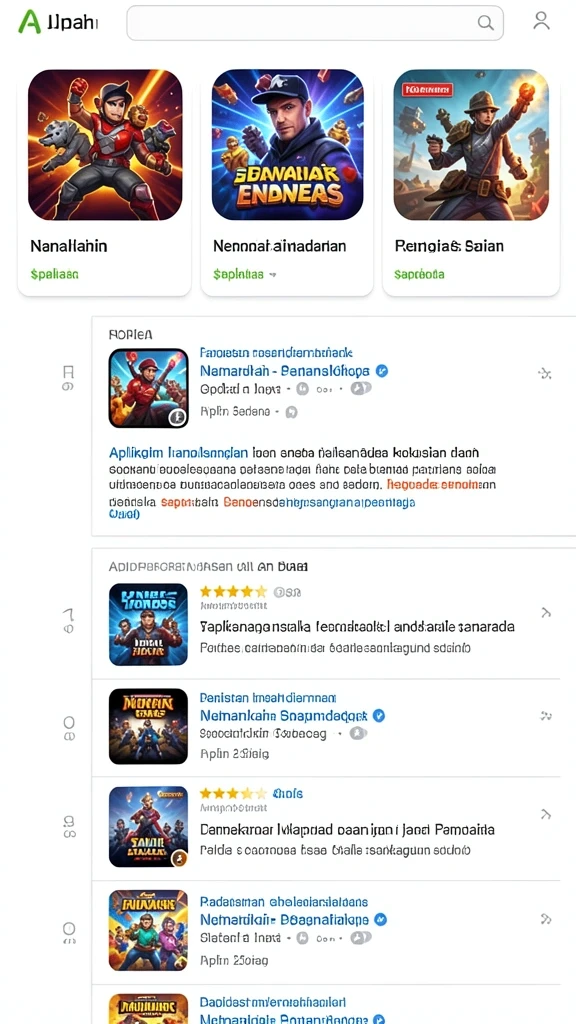The height and width of the screenshot is (1024, 576).
Task: Open the Nennoat ainadarian featured card
Action: pos(287,183)
